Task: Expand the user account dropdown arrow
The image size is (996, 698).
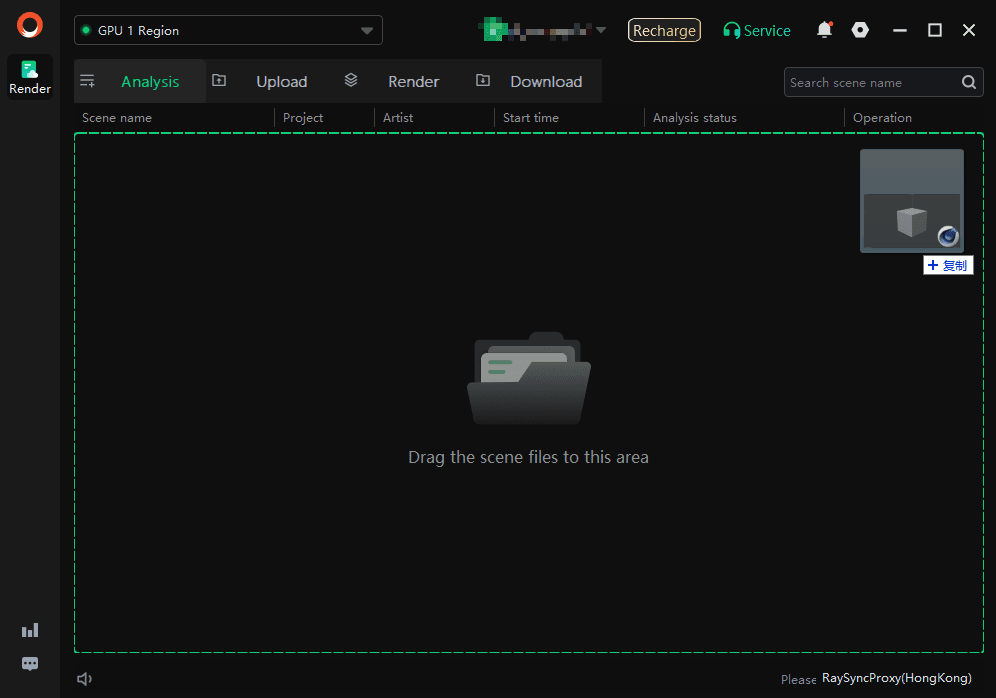Action: (x=601, y=30)
